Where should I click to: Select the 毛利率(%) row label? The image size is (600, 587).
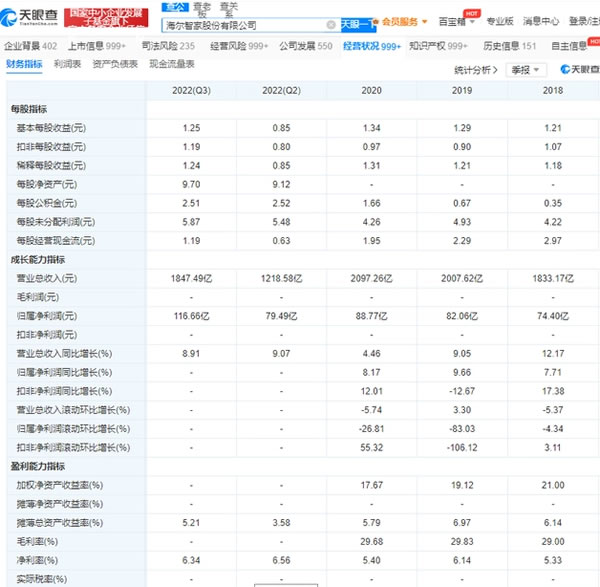point(37,541)
